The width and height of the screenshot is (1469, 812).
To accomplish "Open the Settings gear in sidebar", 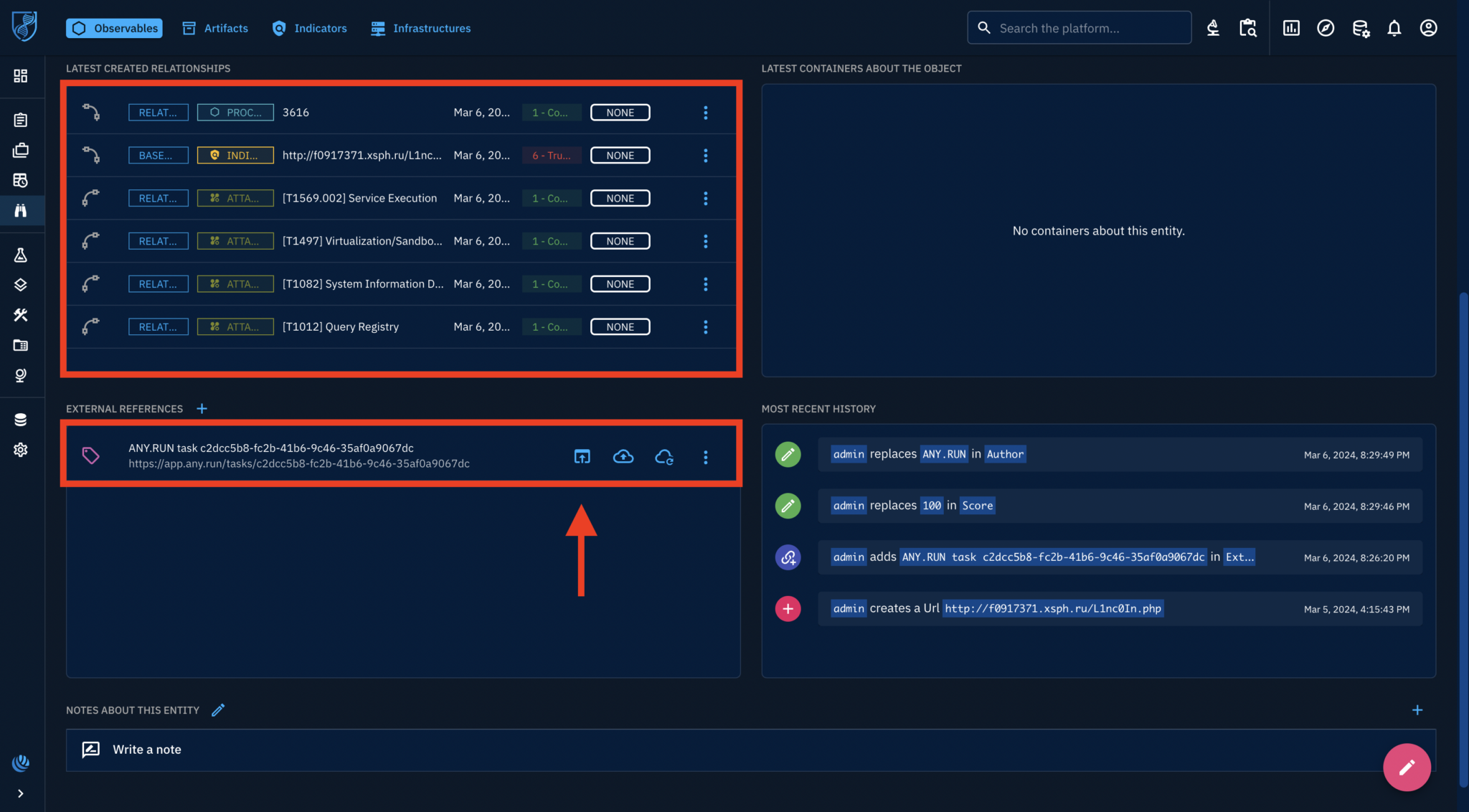I will [20, 450].
